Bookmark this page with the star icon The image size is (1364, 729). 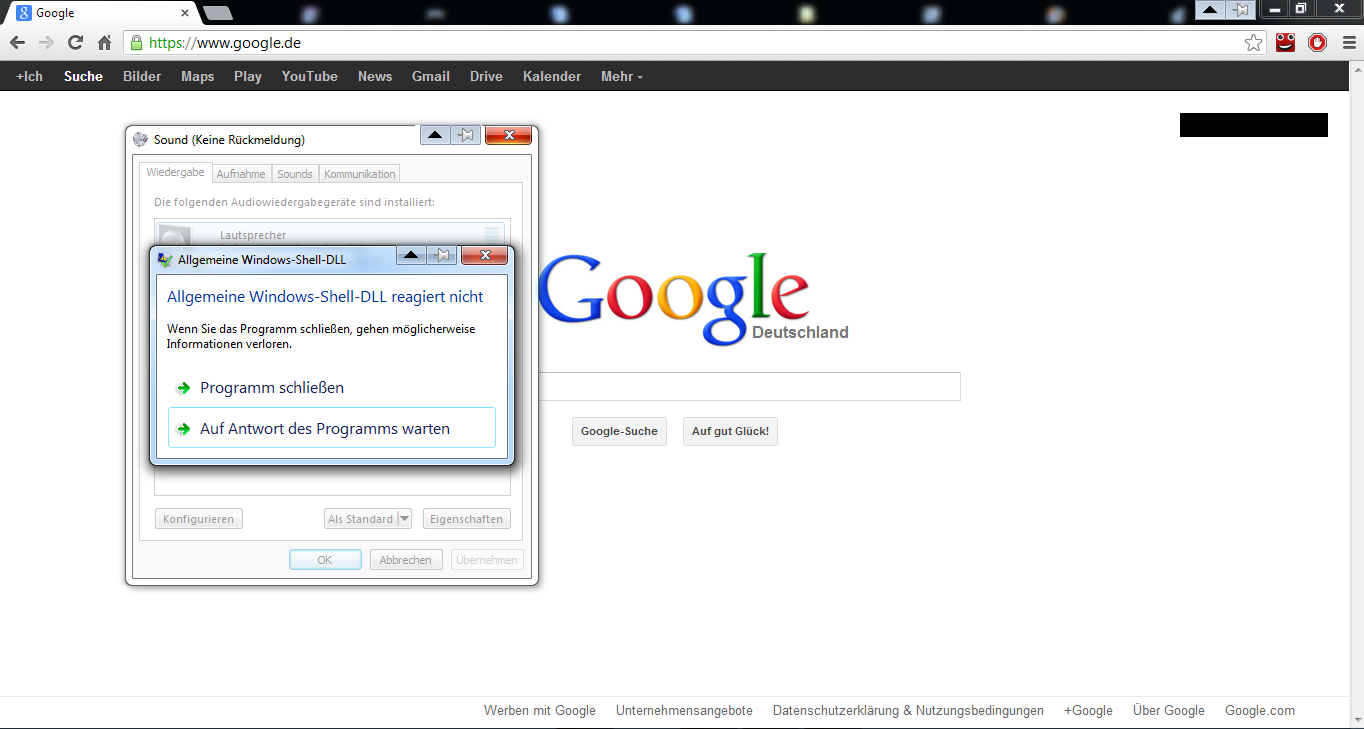coord(1253,43)
